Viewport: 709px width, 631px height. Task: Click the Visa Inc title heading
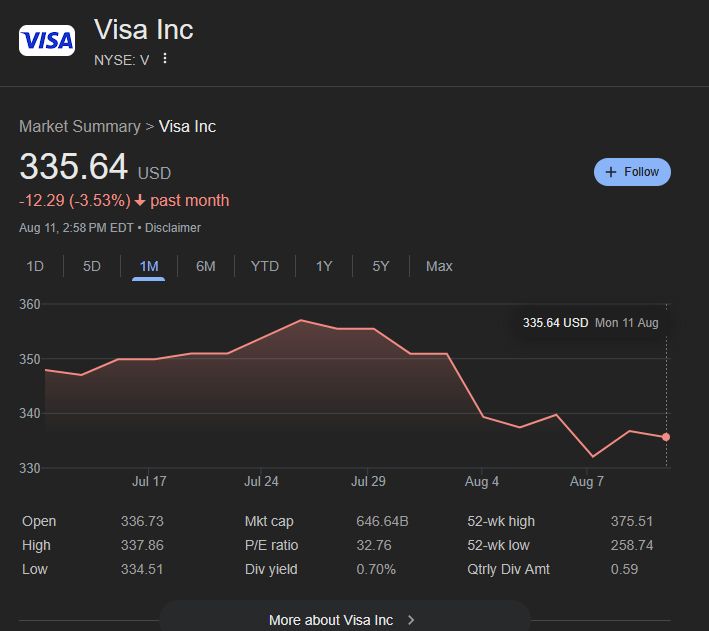(x=144, y=30)
